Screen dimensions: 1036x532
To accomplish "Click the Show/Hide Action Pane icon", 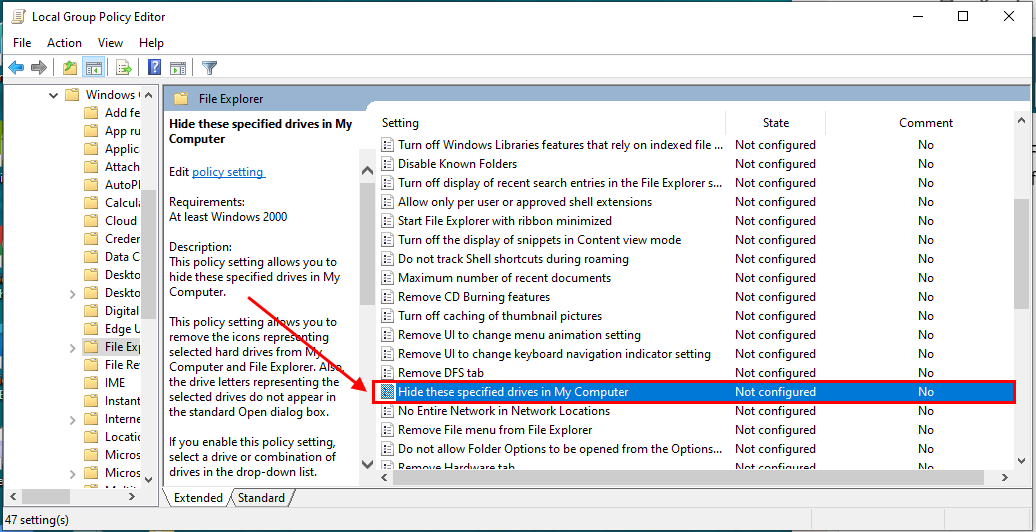I will pyautogui.click(x=178, y=68).
